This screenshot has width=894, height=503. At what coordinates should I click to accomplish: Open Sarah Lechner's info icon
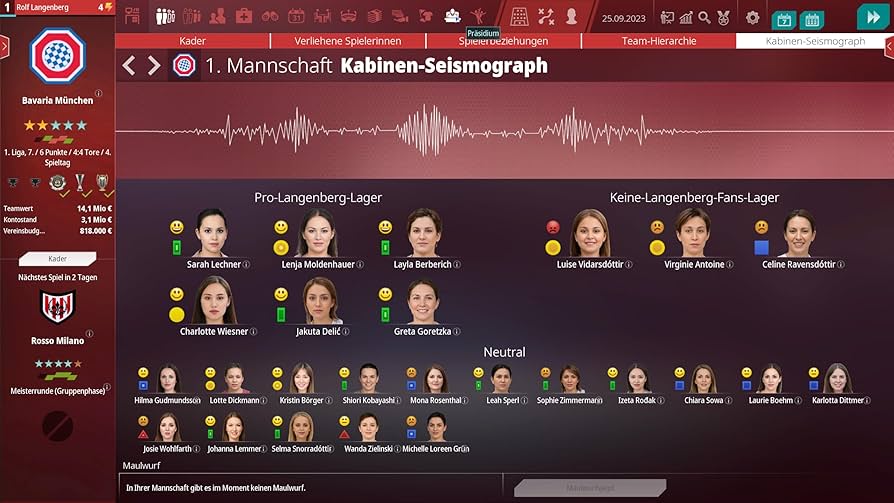[x=246, y=265]
